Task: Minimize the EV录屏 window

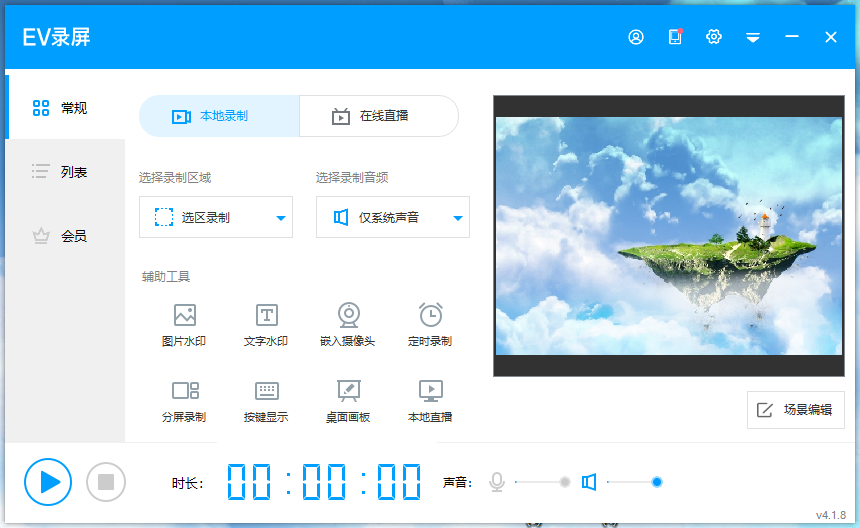Action: (x=791, y=37)
